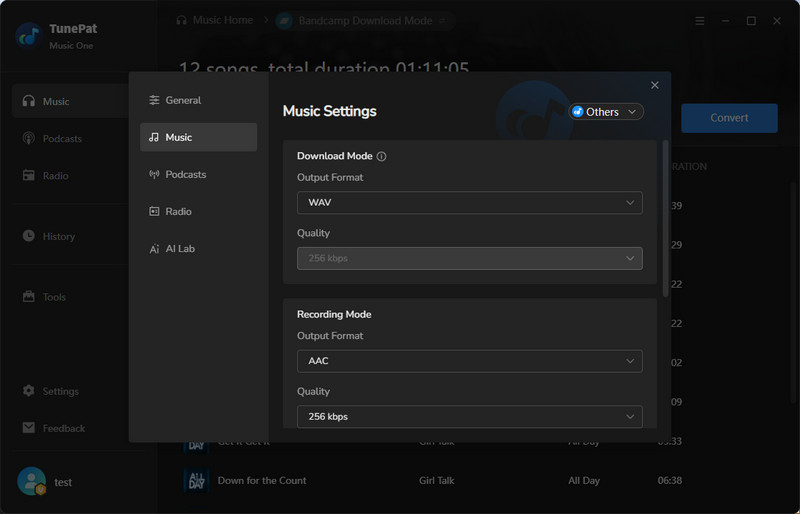
Task: Close the Music Settings dialog
Action: coord(655,85)
